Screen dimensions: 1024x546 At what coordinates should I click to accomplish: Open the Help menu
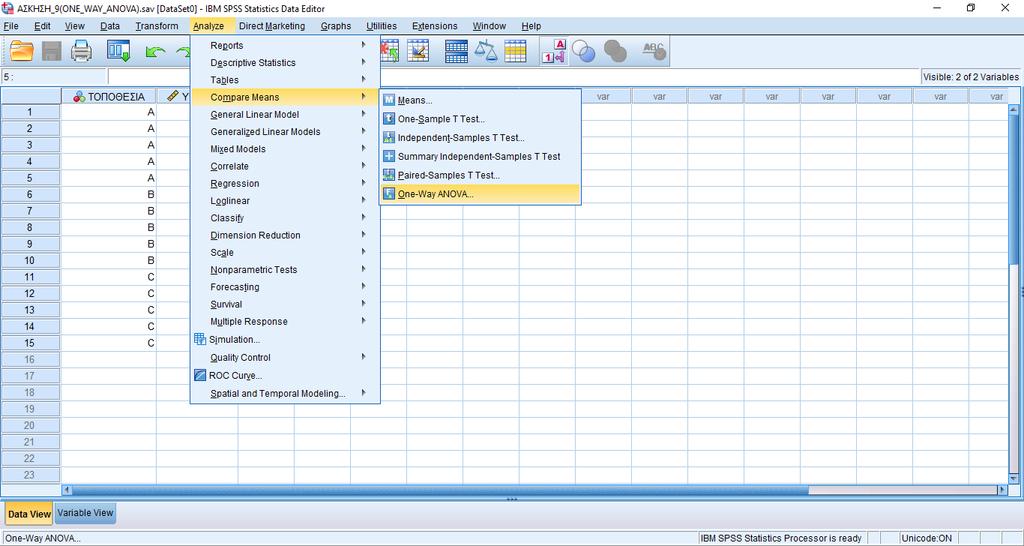point(531,26)
